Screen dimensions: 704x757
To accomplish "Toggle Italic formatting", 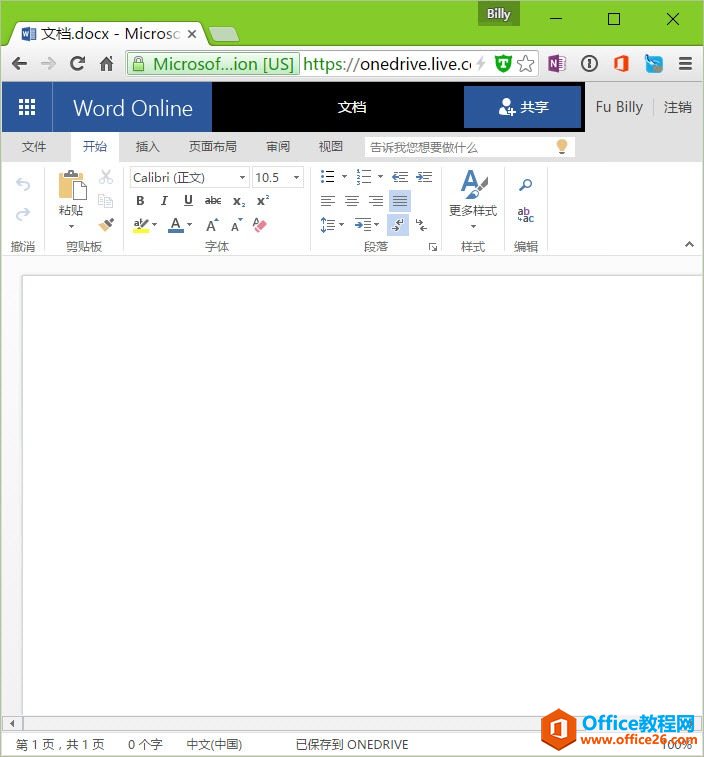I will point(164,200).
